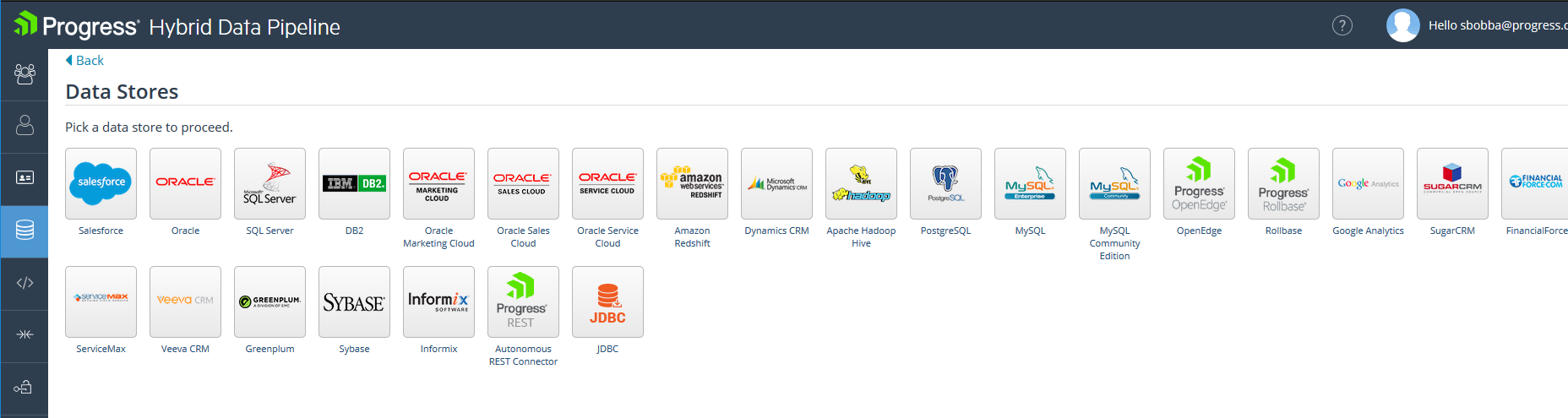
Task: Select the IBM DB2 tile
Action: [x=354, y=183]
